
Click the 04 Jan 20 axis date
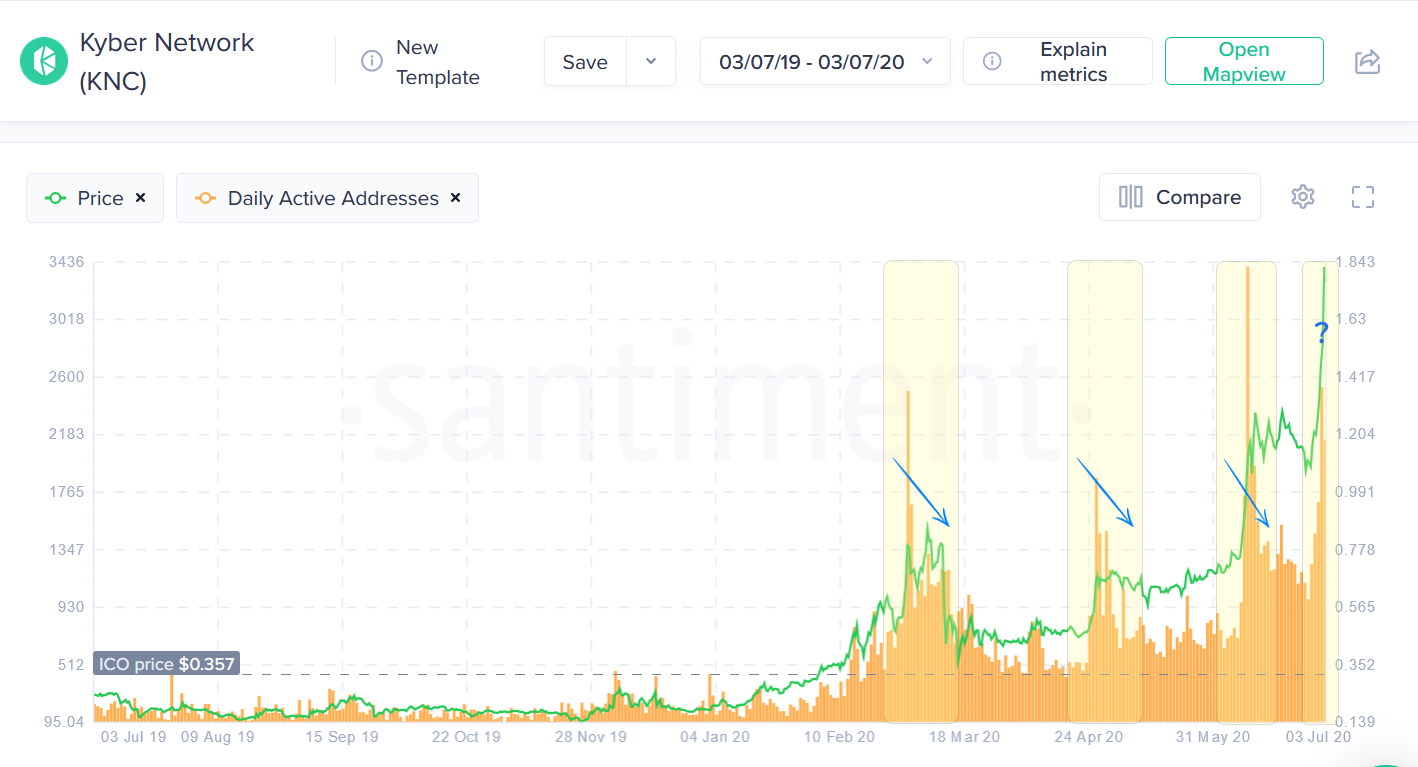[715, 737]
